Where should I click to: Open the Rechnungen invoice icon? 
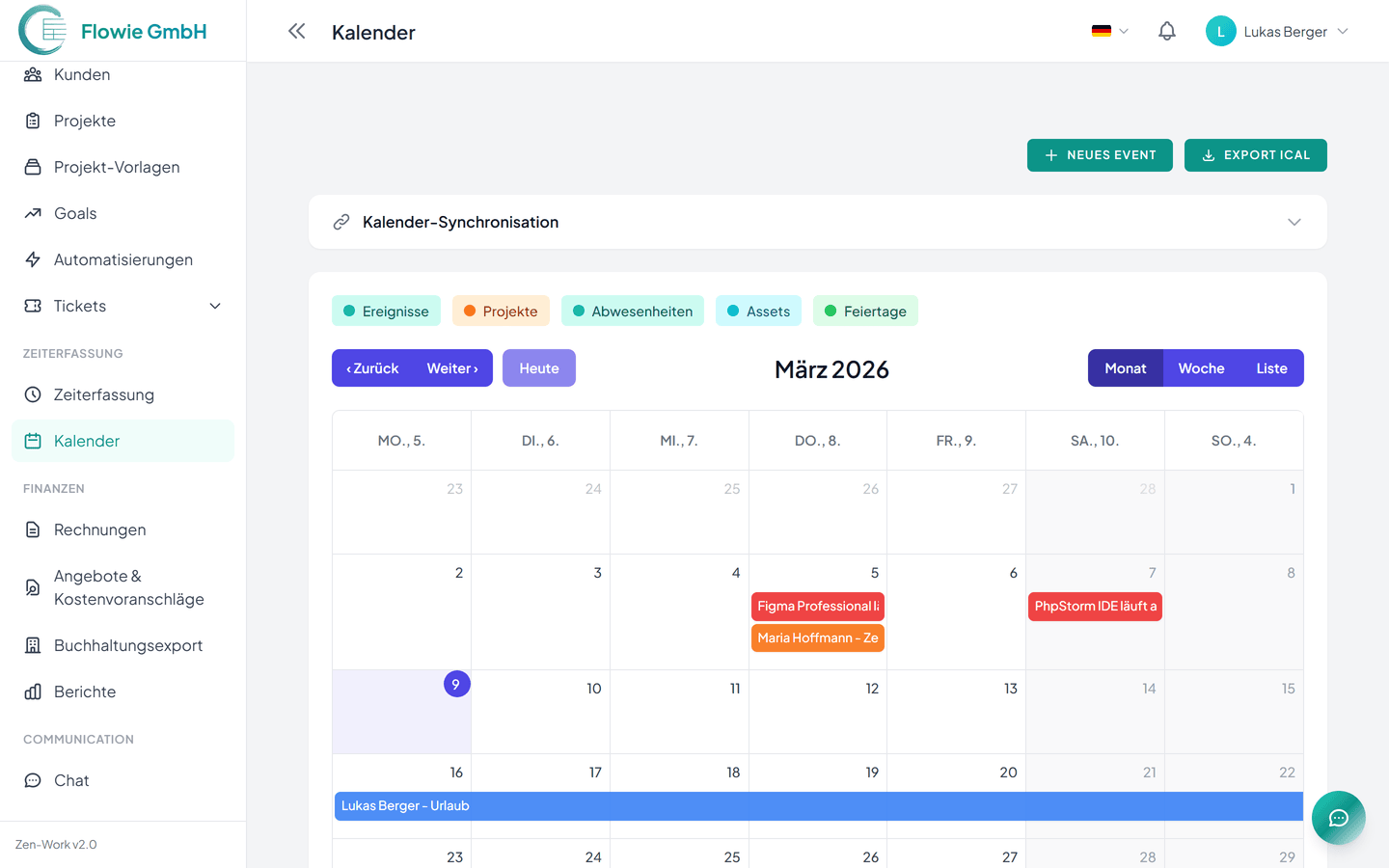pos(35,529)
